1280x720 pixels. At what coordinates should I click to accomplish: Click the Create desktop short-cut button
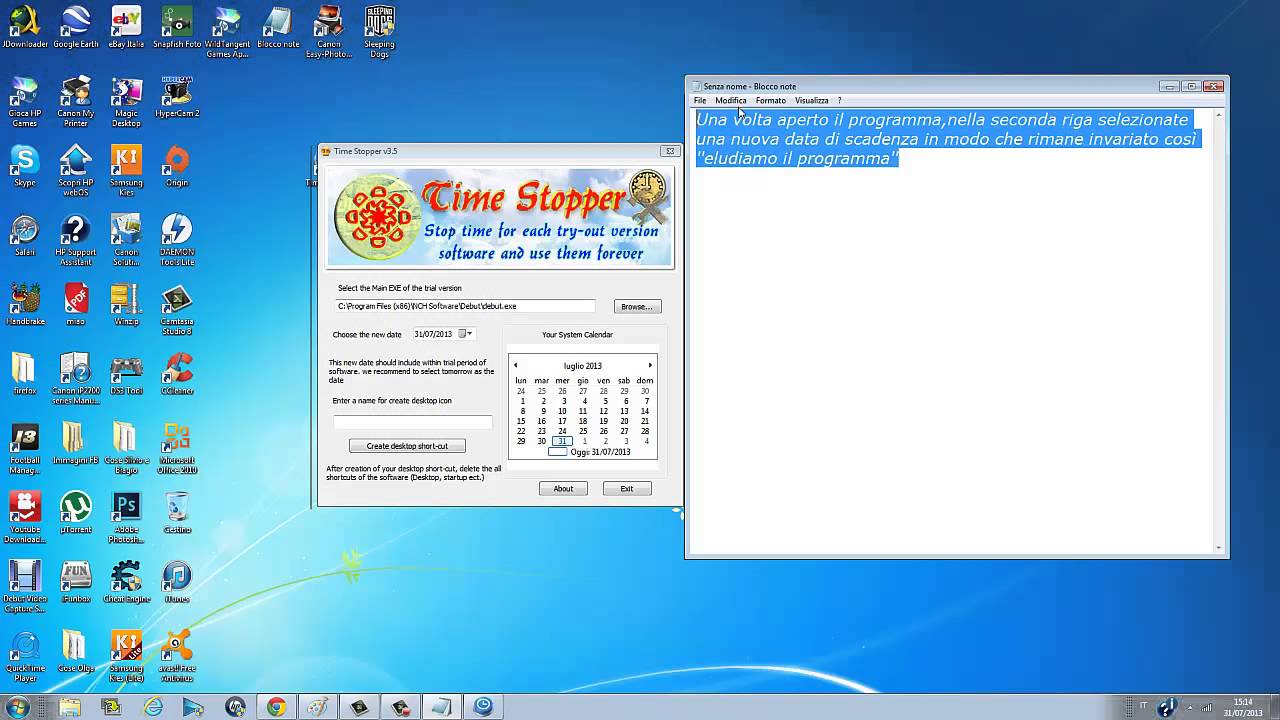click(407, 446)
